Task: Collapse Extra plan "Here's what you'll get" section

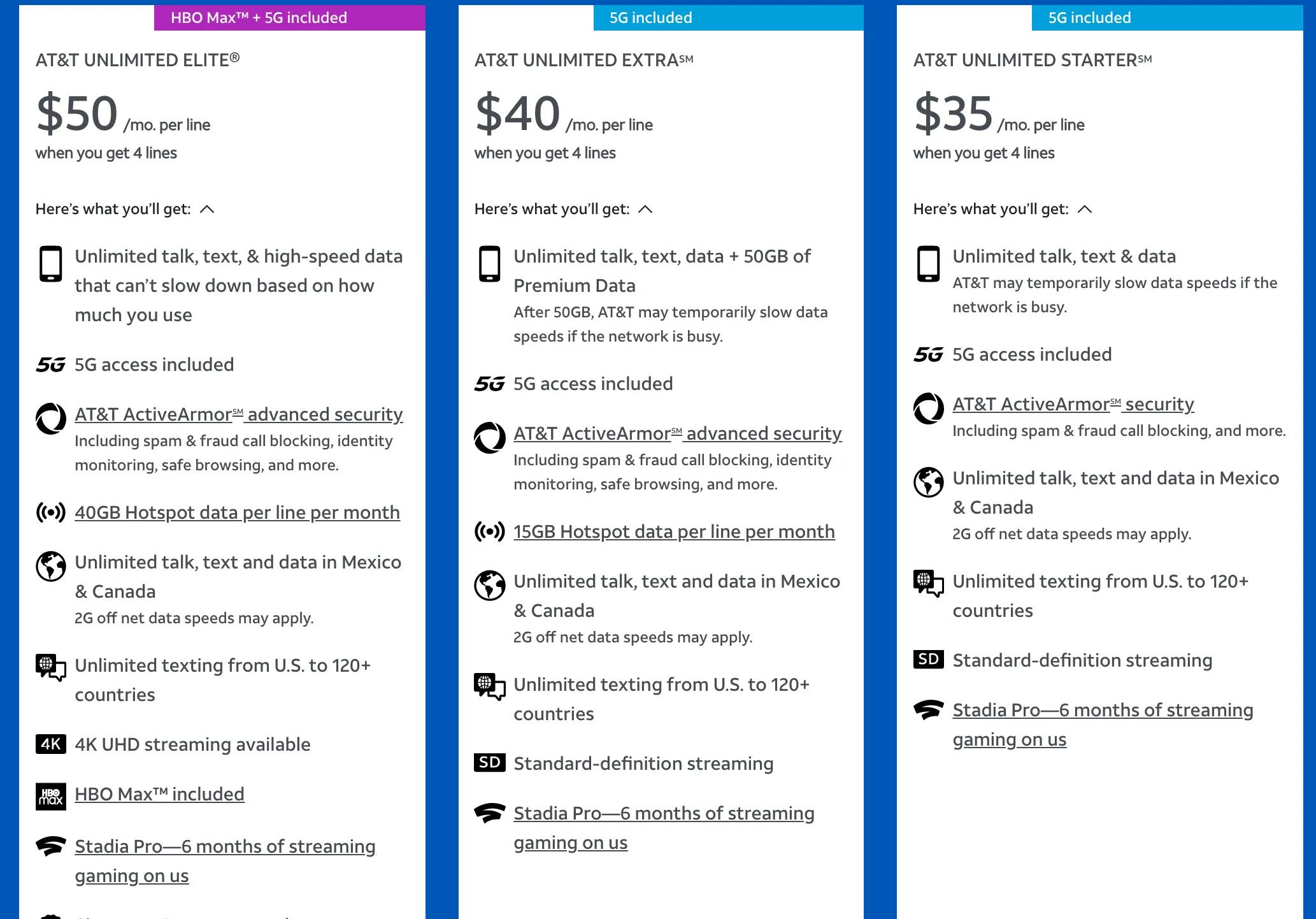Action: click(645, 210)
